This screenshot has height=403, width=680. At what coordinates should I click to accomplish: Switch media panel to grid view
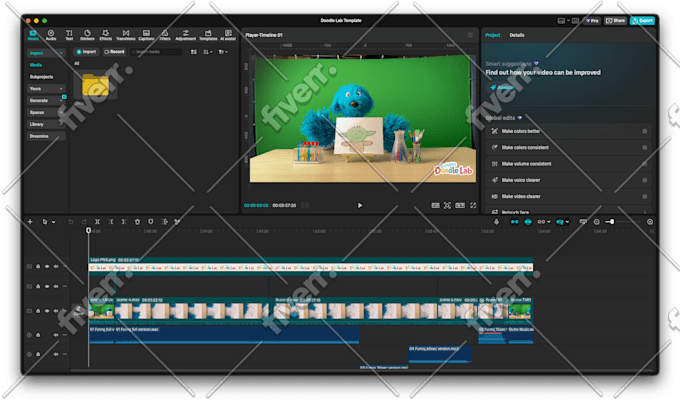click(x=194, y=52)
